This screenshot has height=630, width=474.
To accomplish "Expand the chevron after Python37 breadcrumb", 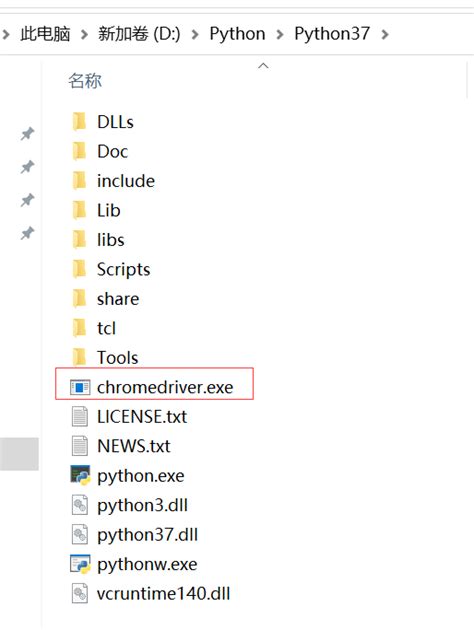I will [385, 35].
